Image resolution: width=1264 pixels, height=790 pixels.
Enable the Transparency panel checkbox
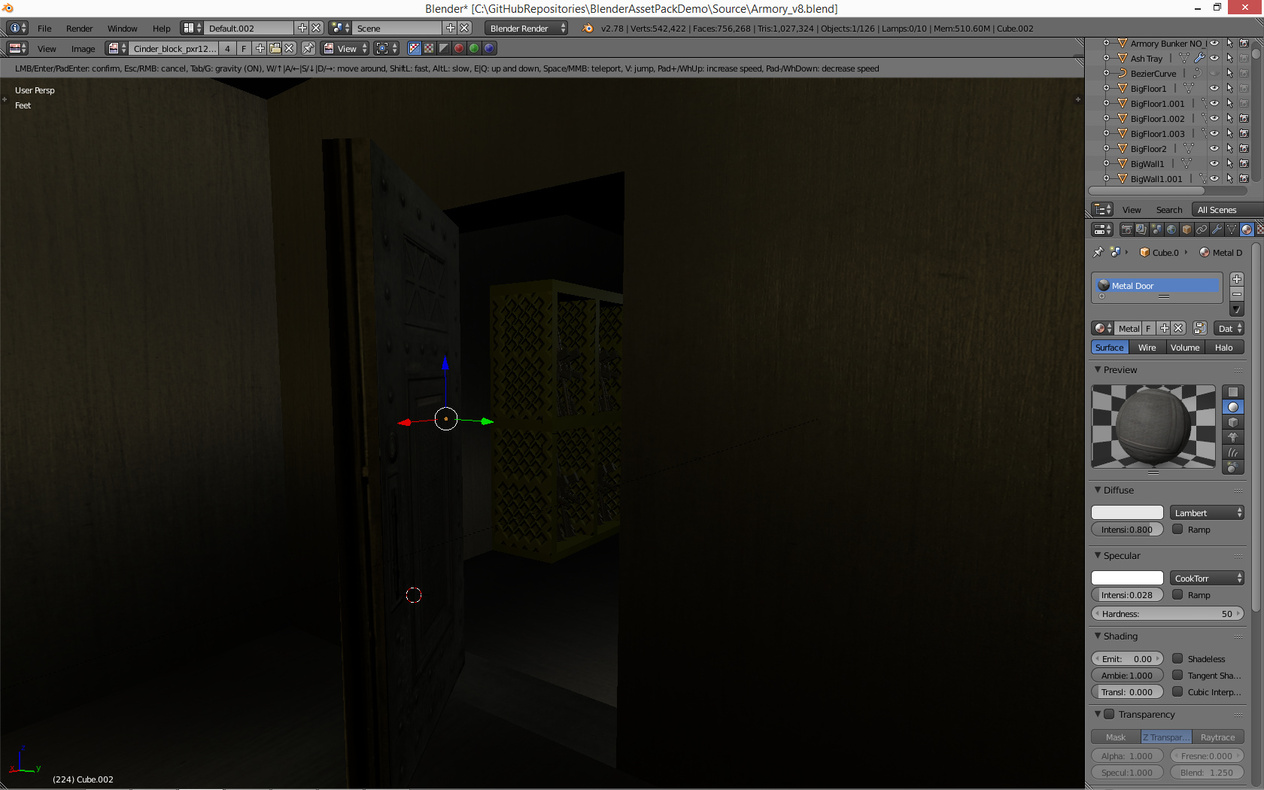(x=1108, y=714)
